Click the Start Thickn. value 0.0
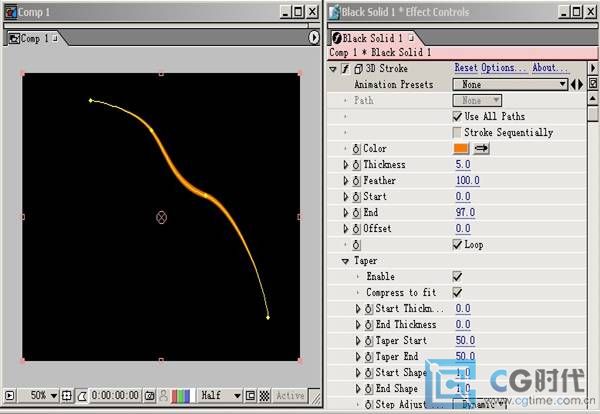The image size is (600, 414). point(463,309)
